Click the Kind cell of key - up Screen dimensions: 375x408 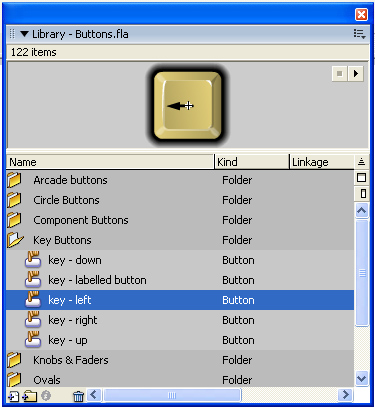point(238,340)
